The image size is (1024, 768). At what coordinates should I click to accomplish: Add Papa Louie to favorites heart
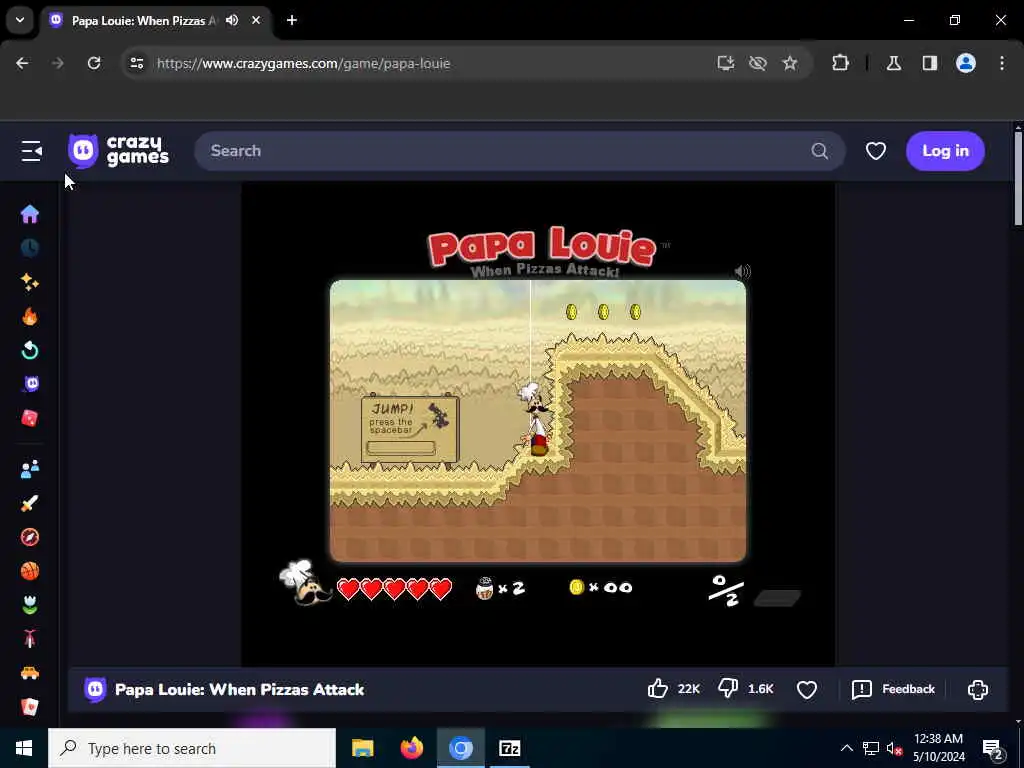[807, 690]
